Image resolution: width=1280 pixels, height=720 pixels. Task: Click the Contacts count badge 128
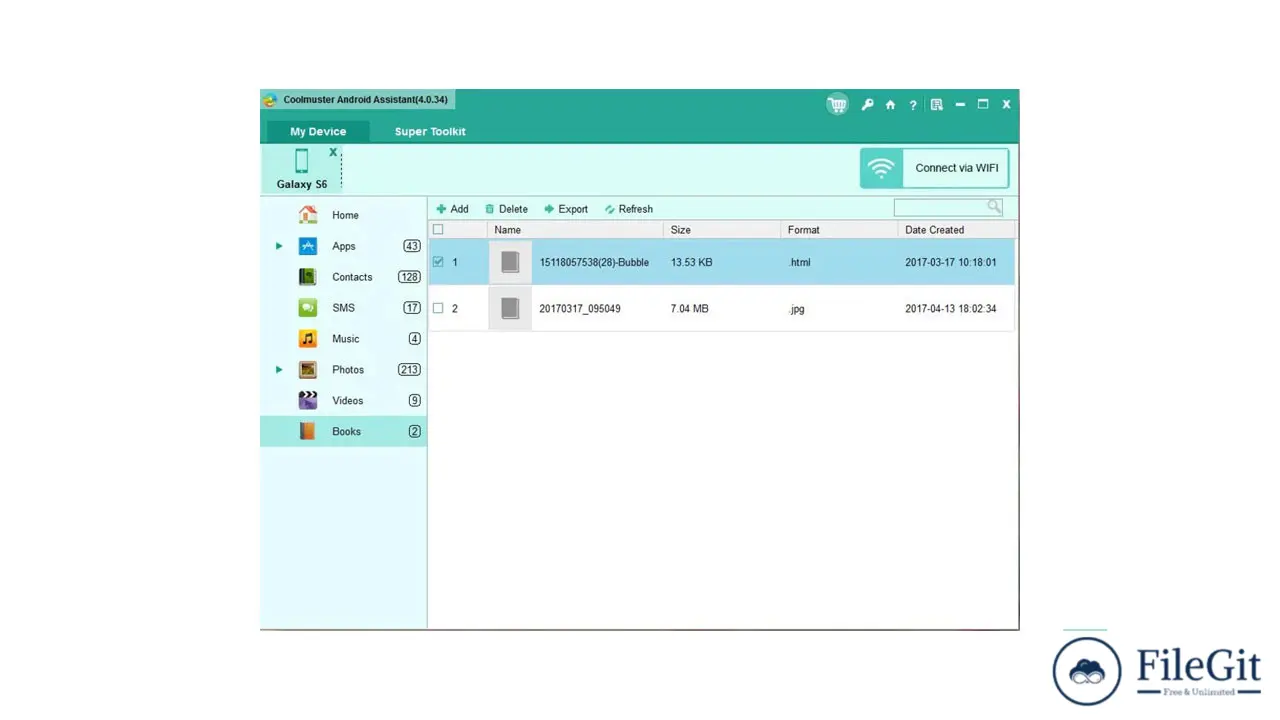coord(409,277)
